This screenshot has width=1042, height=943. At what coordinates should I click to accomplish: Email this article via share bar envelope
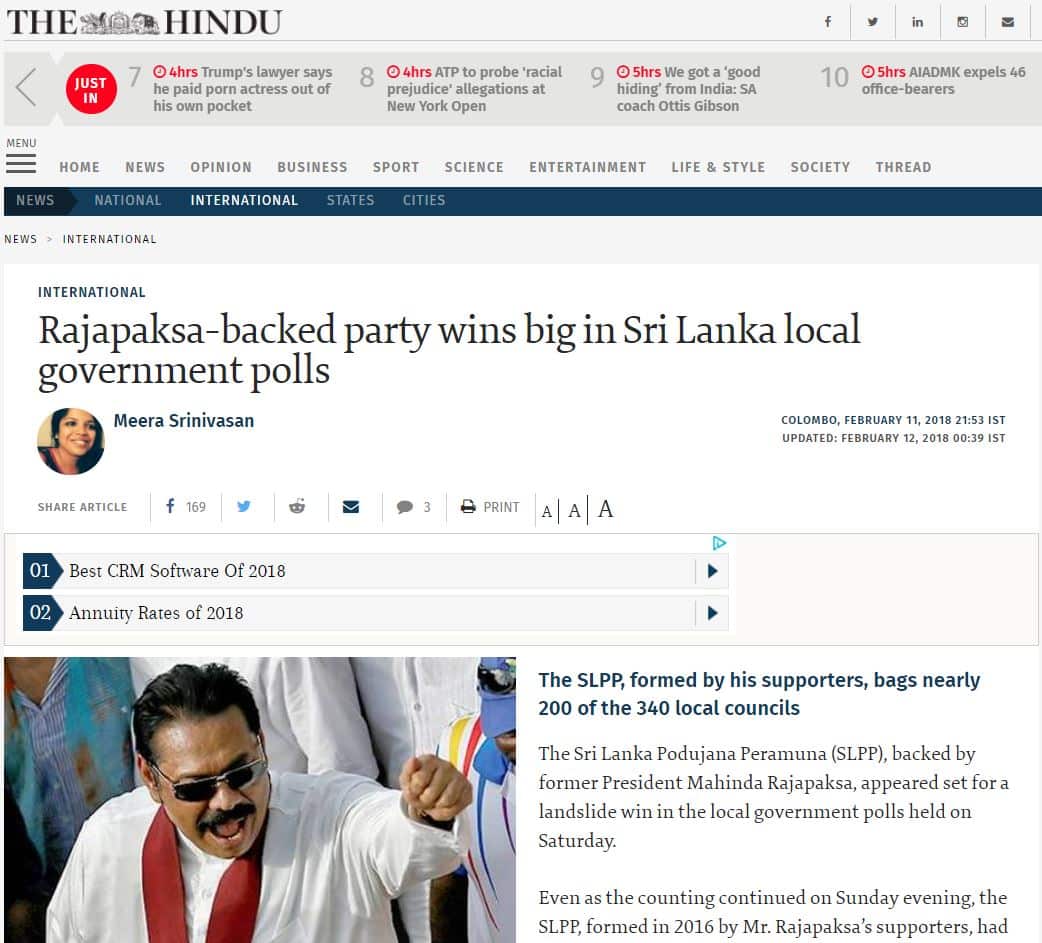click(351, 506)
